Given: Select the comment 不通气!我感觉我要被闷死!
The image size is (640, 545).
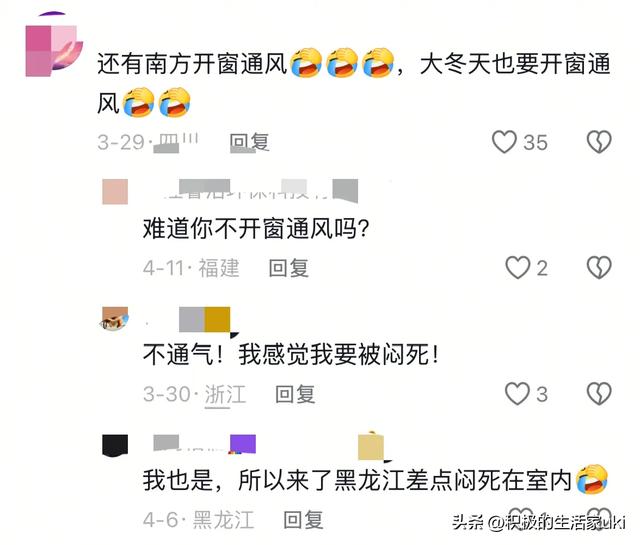Looking at the screenshot, I should click(291, 354).
